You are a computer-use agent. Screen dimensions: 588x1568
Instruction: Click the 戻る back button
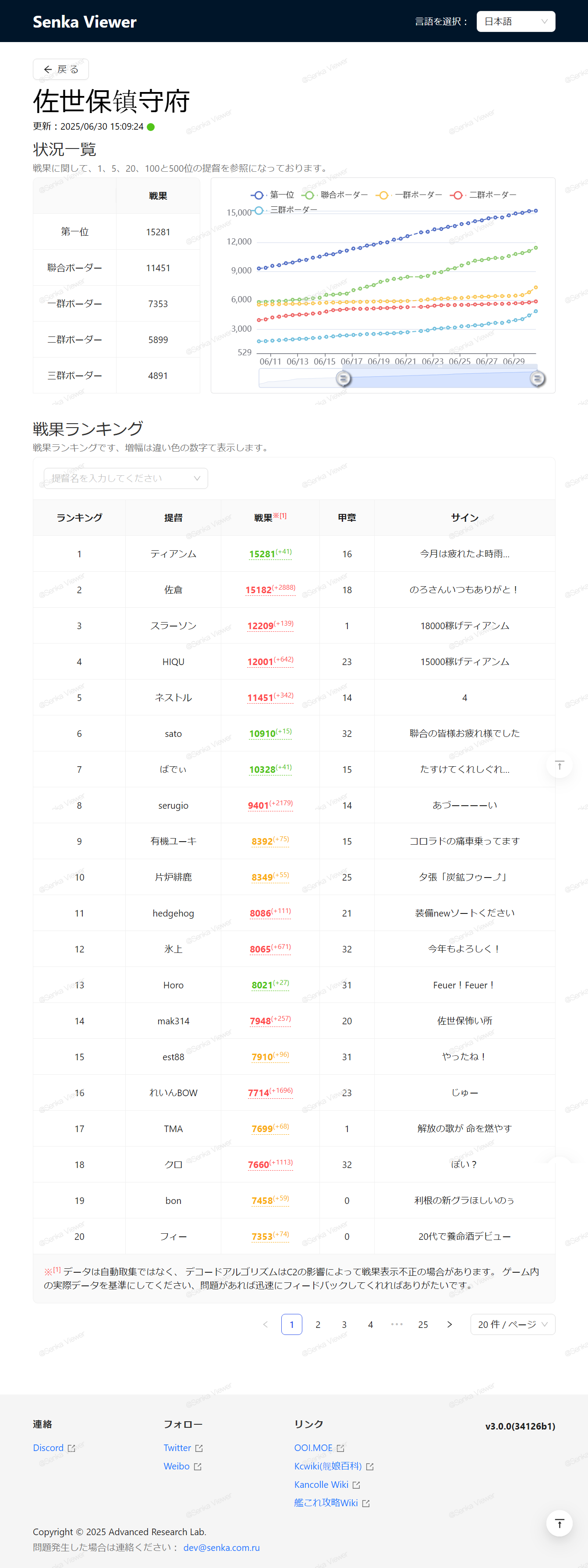pyautogui.click(x=61, y=69)
